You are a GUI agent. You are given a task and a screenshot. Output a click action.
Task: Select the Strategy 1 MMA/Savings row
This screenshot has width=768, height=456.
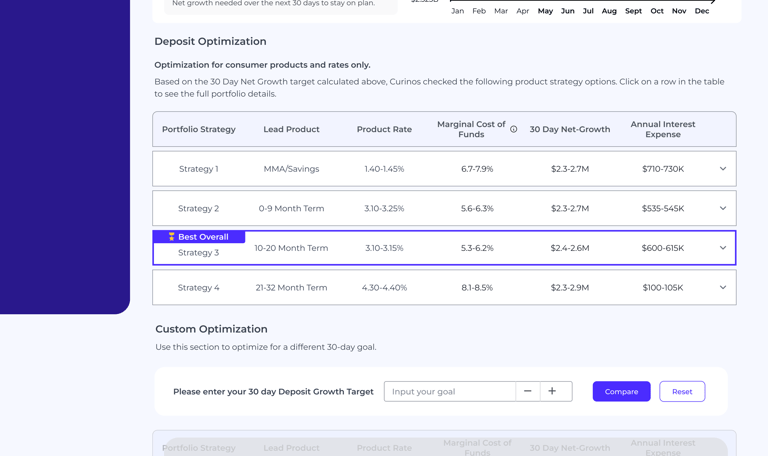click(x=291, y=169)
